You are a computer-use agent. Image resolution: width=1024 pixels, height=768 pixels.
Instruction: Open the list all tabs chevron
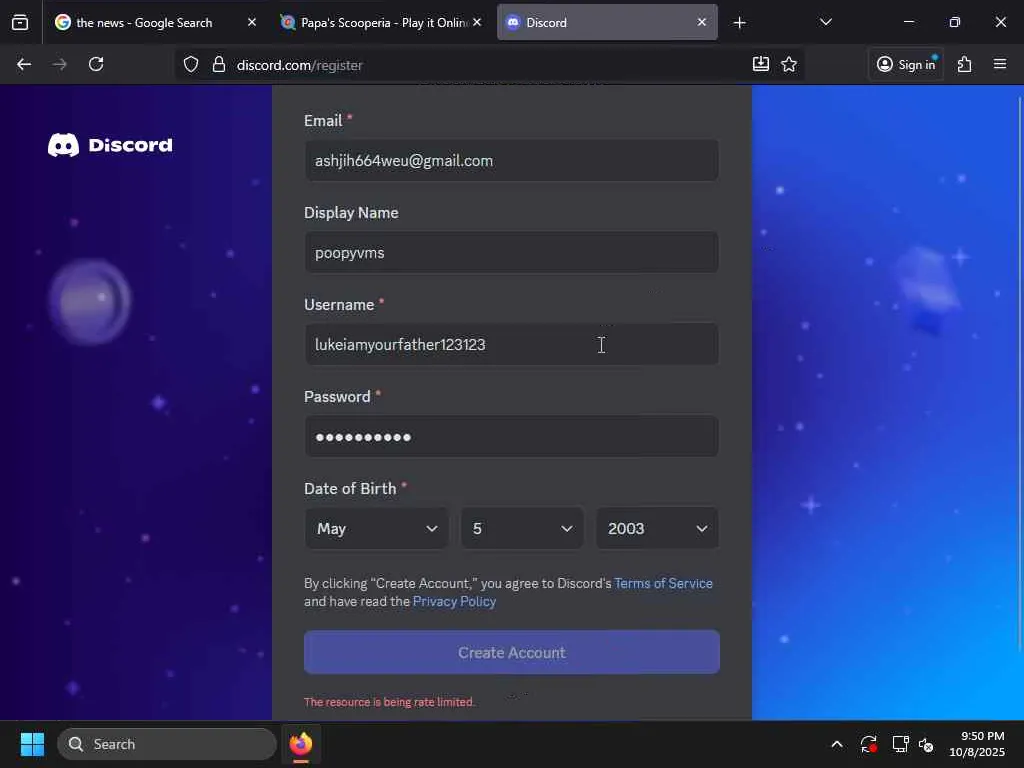tap(825, 22)
